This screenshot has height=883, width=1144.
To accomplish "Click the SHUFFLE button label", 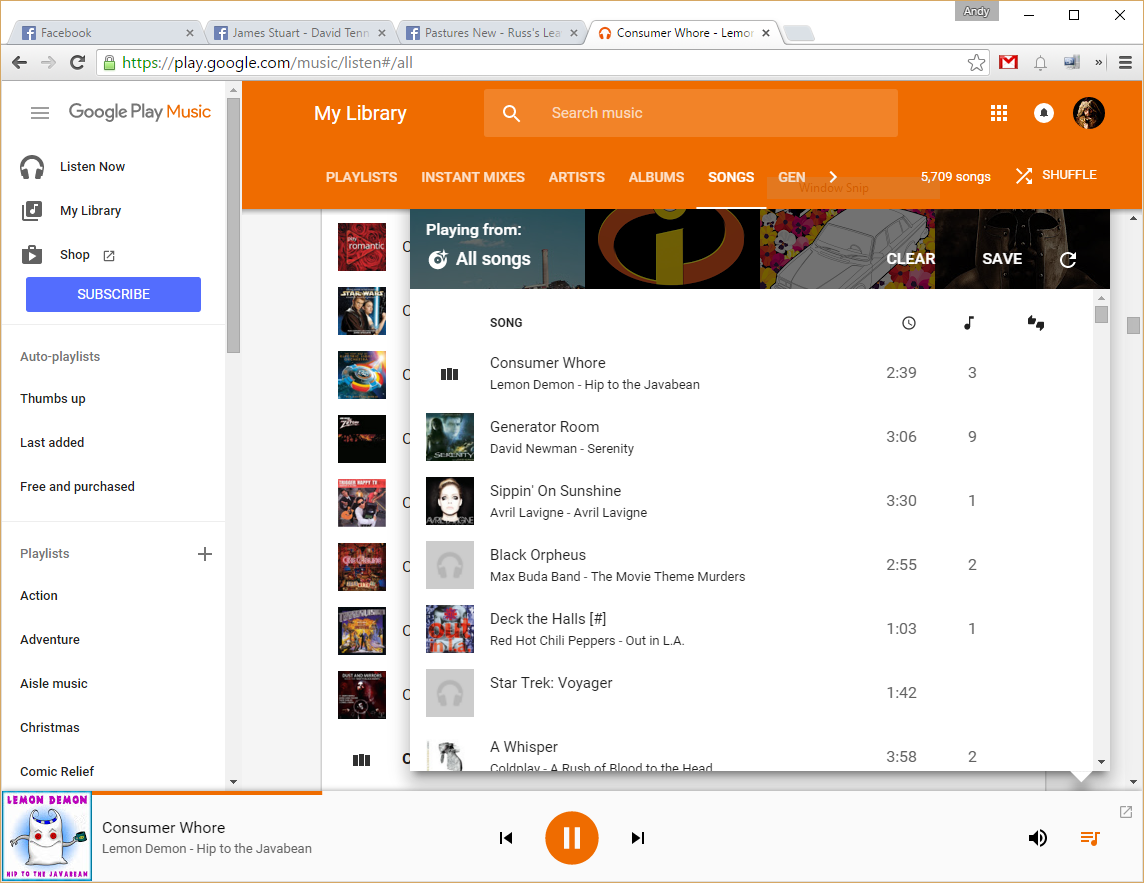I will (x=1069, y=175).
